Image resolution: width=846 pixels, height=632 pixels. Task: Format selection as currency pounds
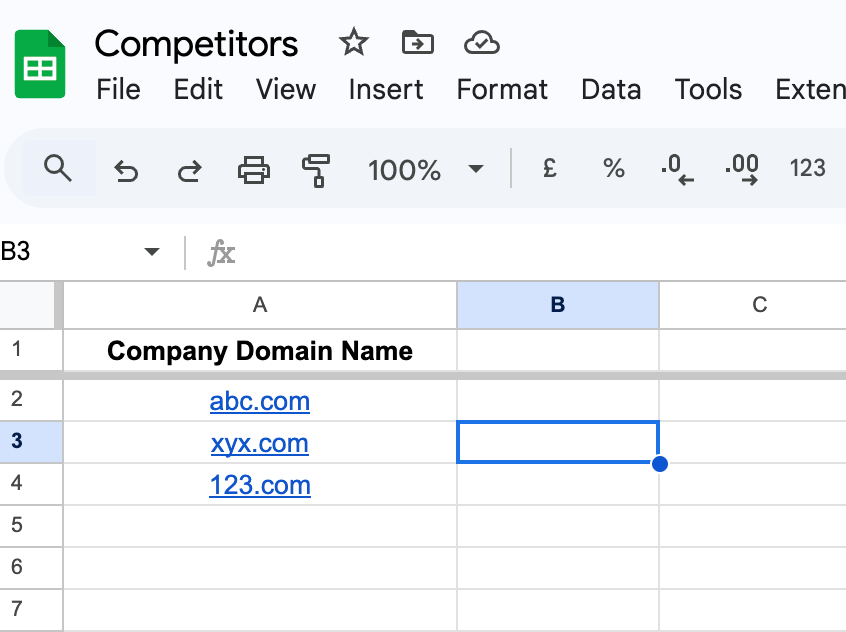[549, 169]
